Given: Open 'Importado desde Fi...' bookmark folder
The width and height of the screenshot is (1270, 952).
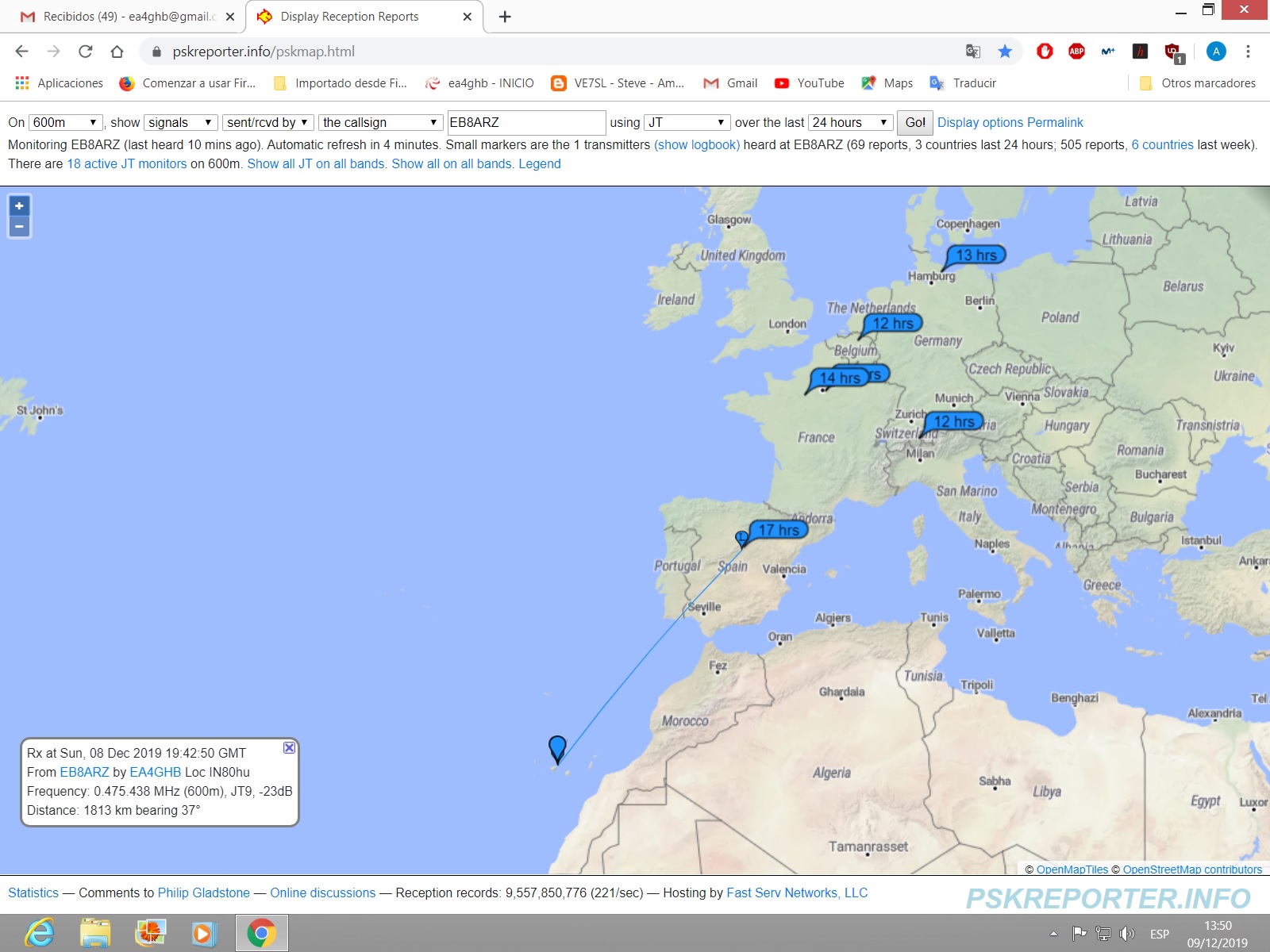Looking at the screenshot, I should [x=340, y=83].
